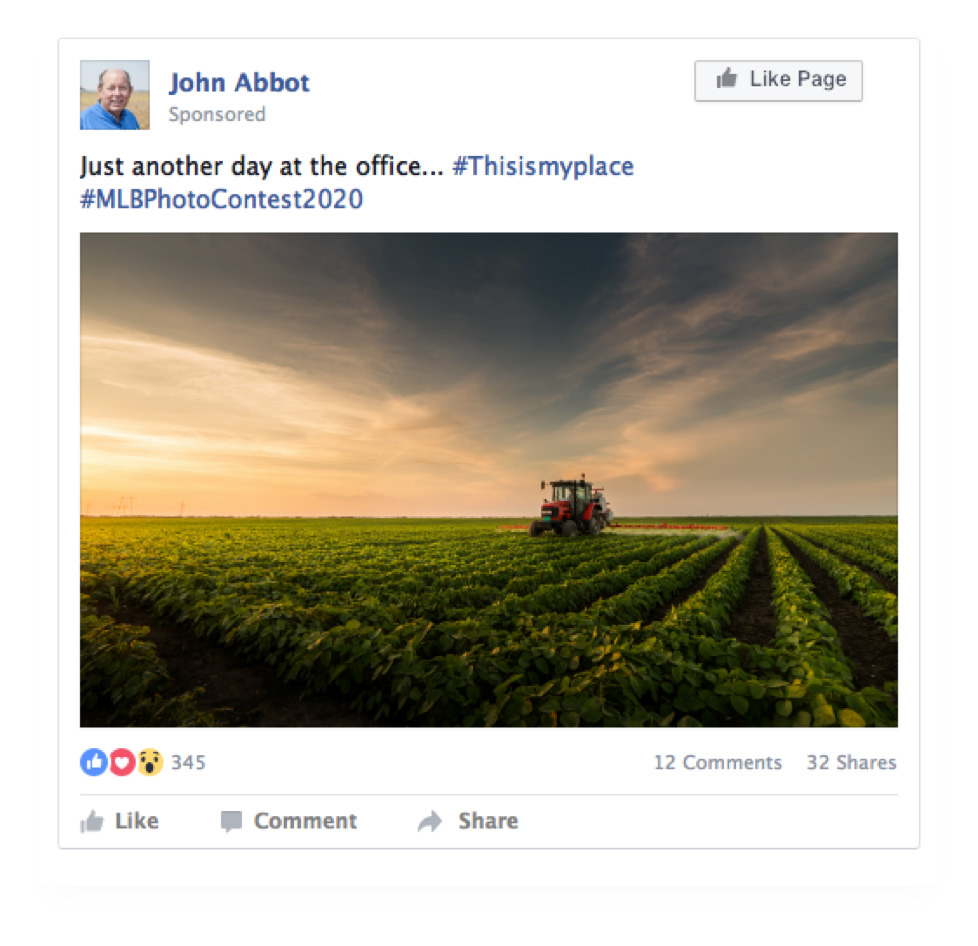Click the blue thumbs-up reaction icon
This screenshot has height=946, width=978.
point(94,761)
